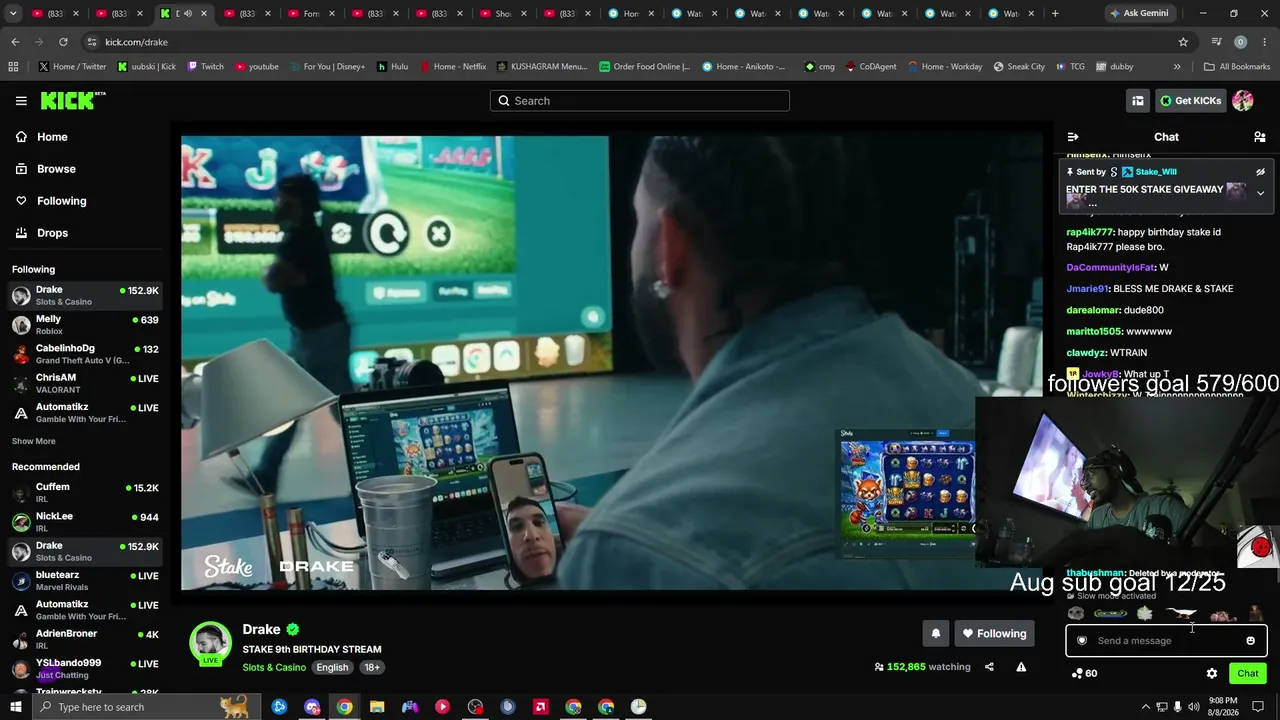
Task: Expand followed channels with Show More
Action: pyautogui.click(x=34, y=441)
